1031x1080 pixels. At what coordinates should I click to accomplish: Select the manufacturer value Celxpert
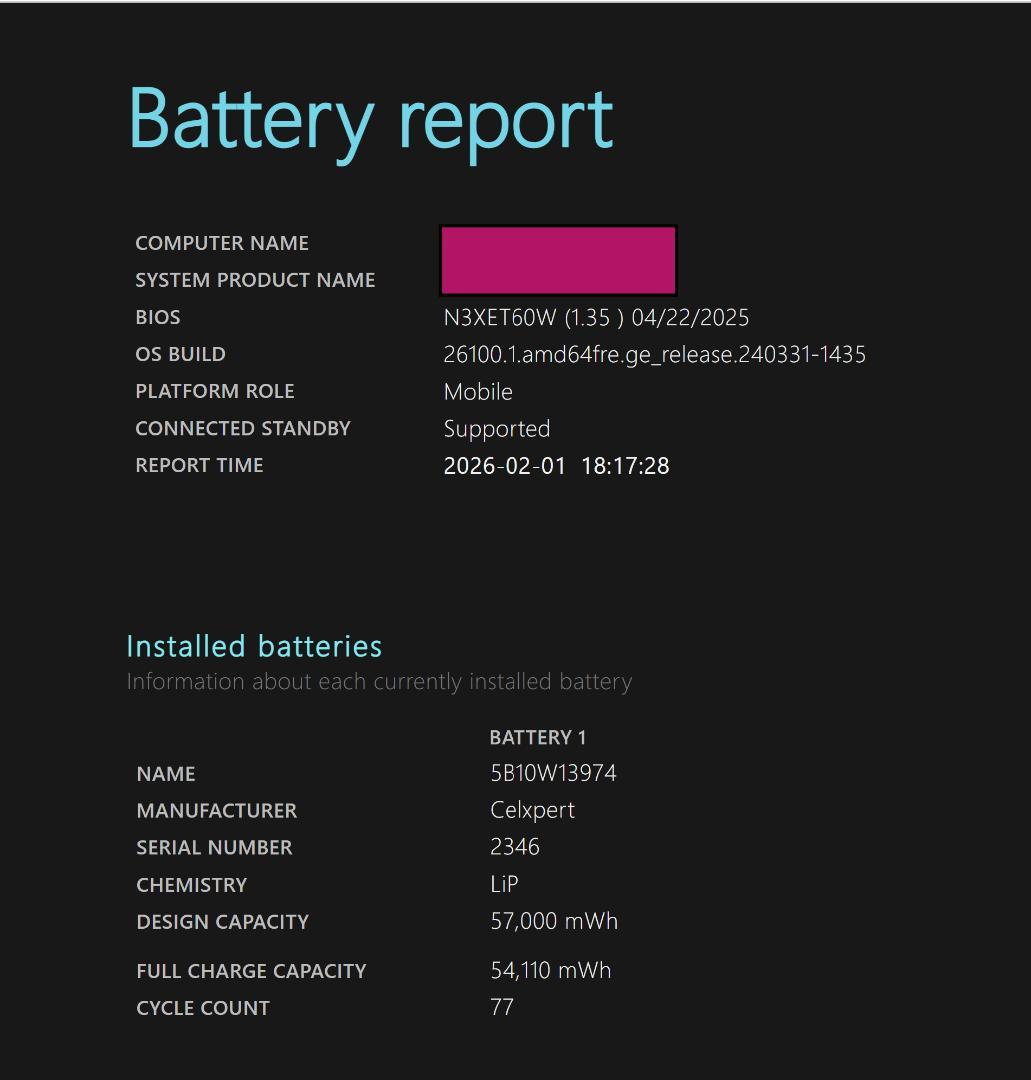click(532, 811)
